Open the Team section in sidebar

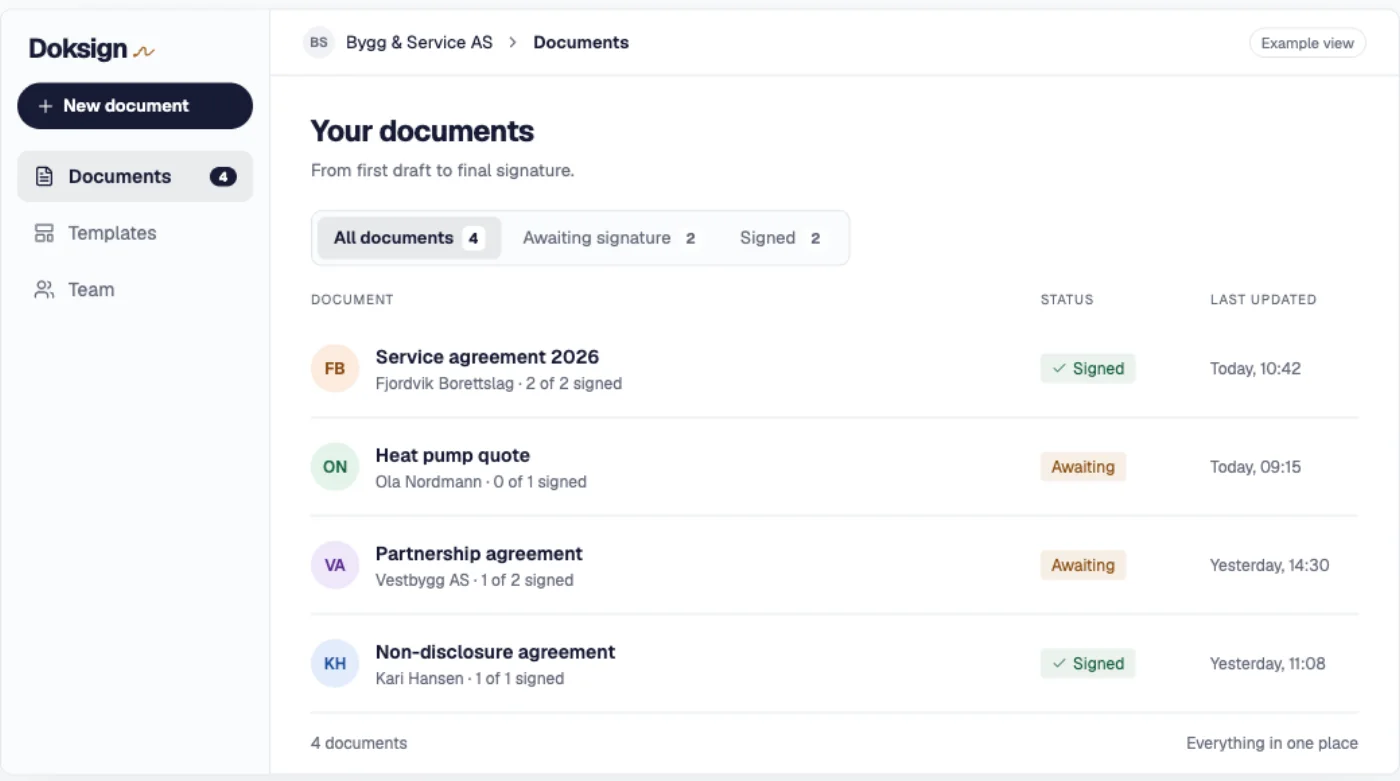(135, 290)
